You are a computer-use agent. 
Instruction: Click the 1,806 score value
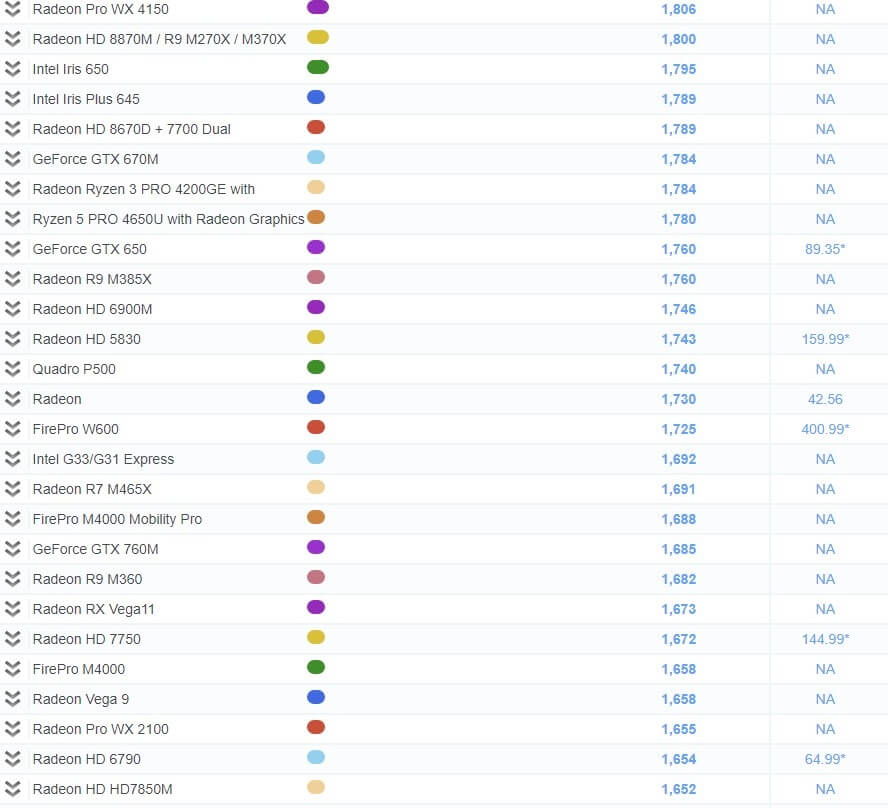[678, 9]
